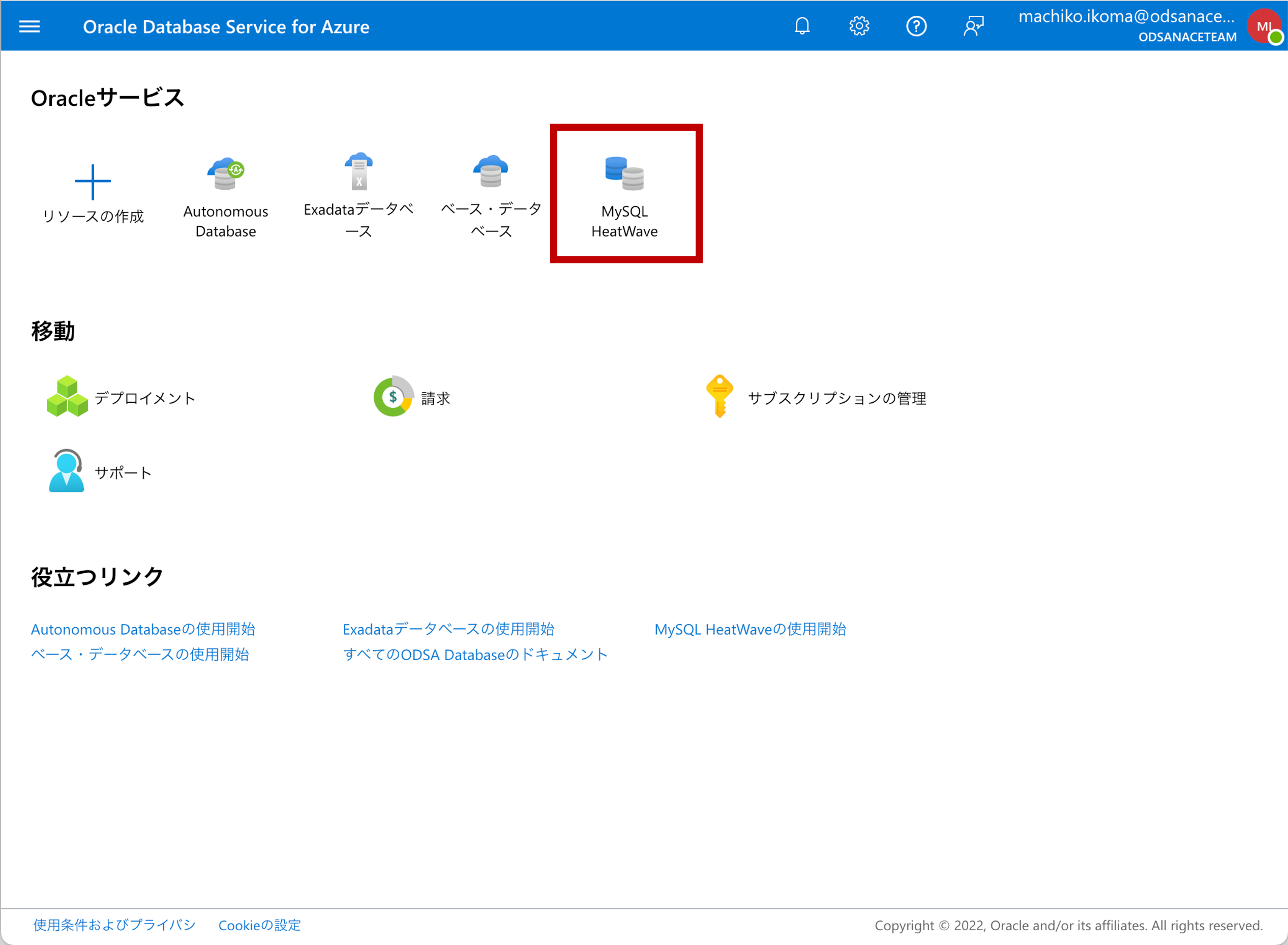Open the ベース・データベース service tile
1288x945 pixels.
click(x=491, y=195)
